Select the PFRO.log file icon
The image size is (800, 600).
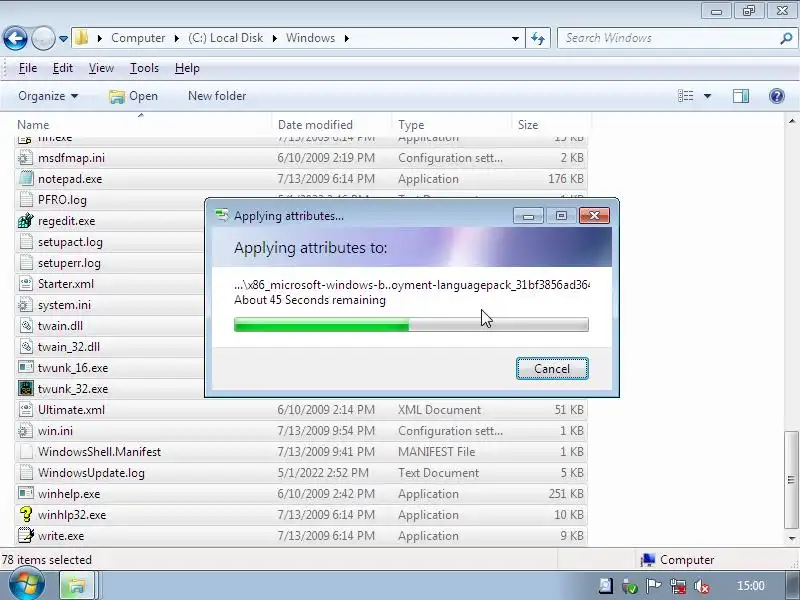tap(25, 200)
